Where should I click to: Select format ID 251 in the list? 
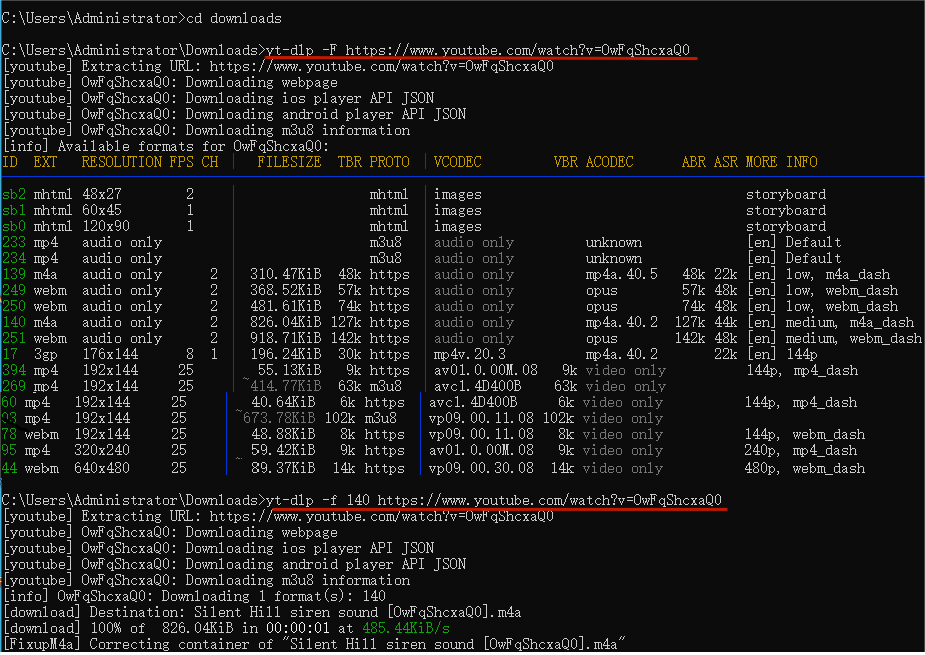pos(14,338)
